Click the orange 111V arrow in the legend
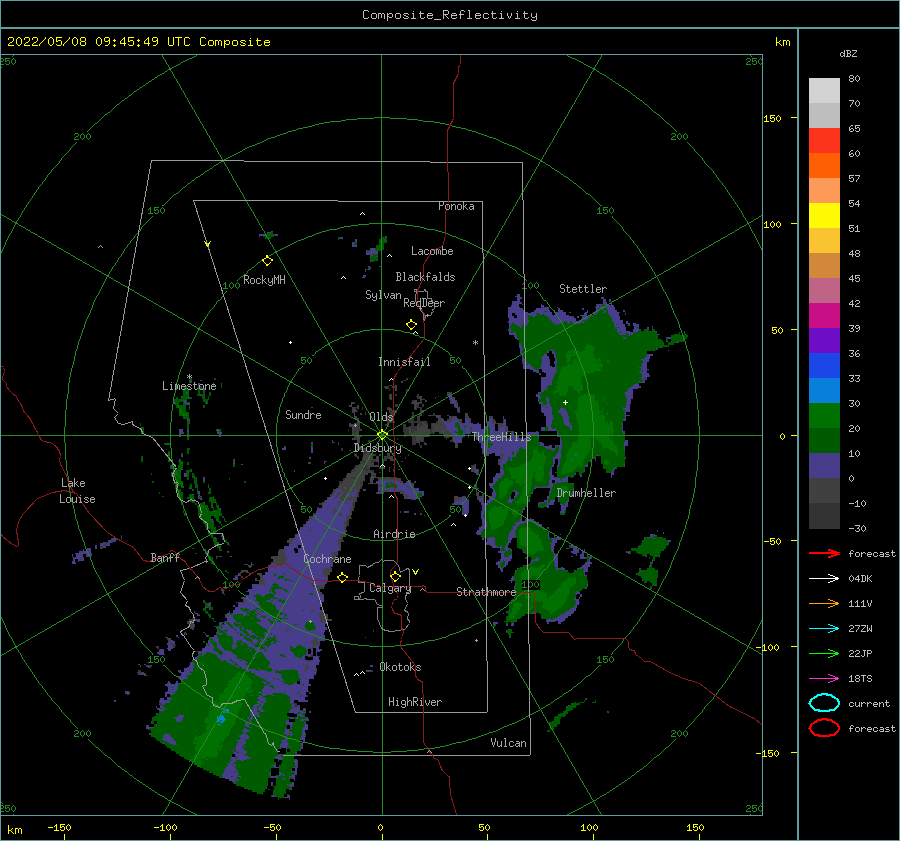This screenshot has width=900, height=841. coord(824,603)
